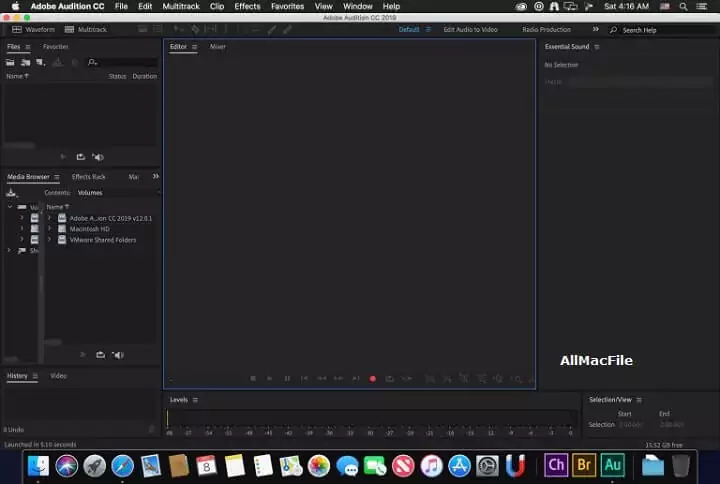Select the Adobe Audition CC 2019 v12.0.1 volume
This screenshot has height=484, width=720.
click(111, 218)
